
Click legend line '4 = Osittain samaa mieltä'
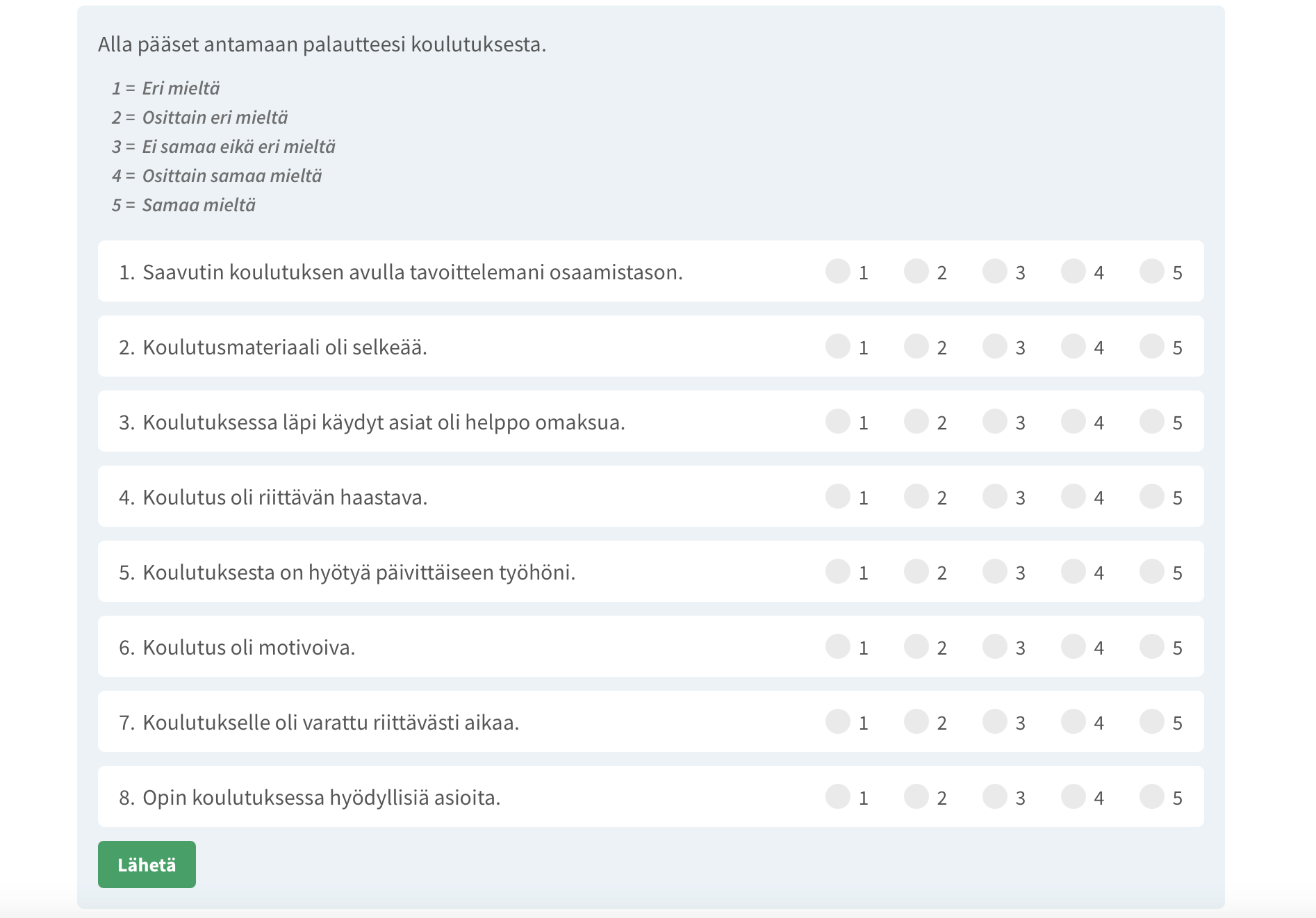(x=217, y=176)
